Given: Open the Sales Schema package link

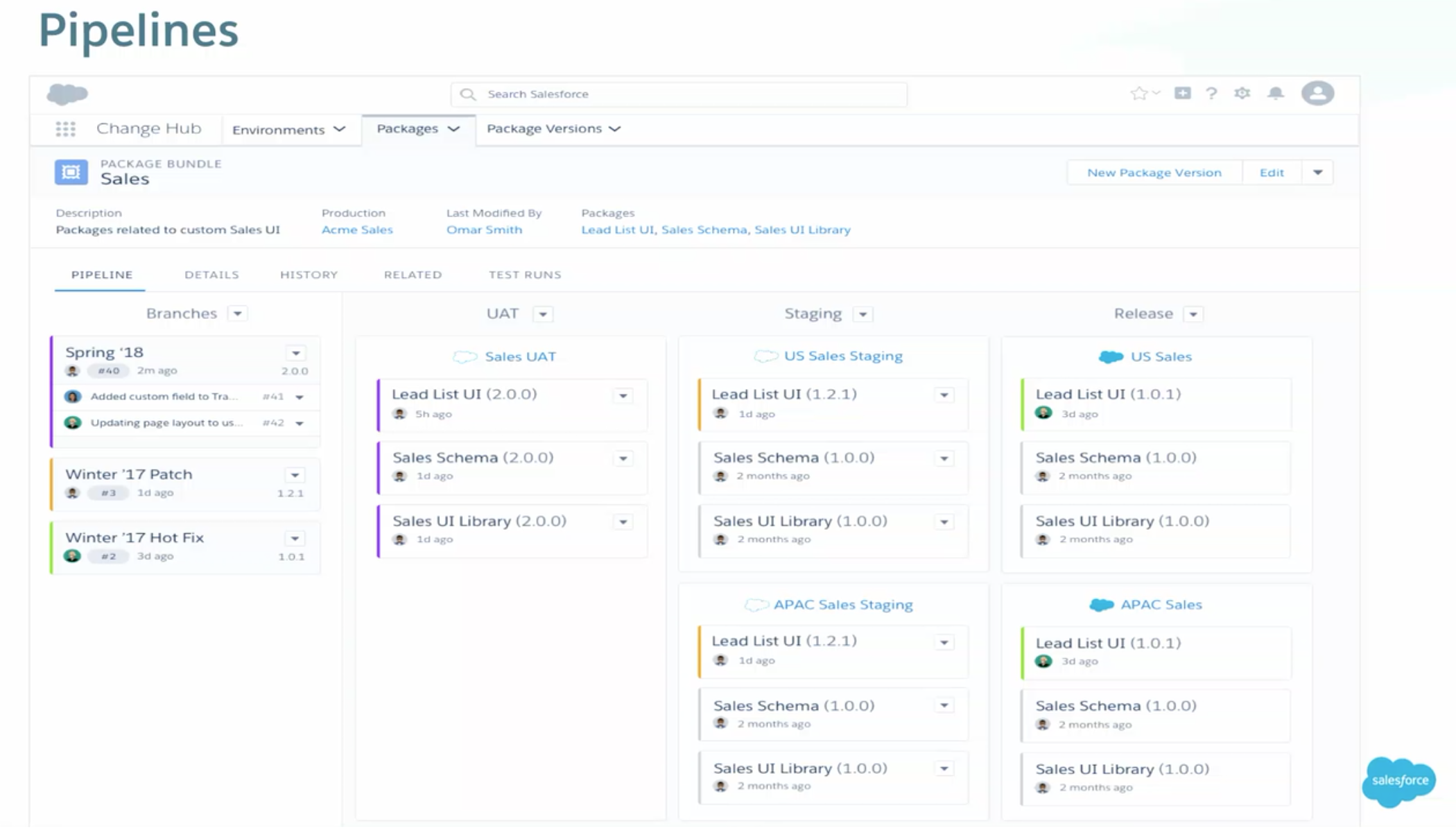Looking at the screenshot, I should 704,230.
